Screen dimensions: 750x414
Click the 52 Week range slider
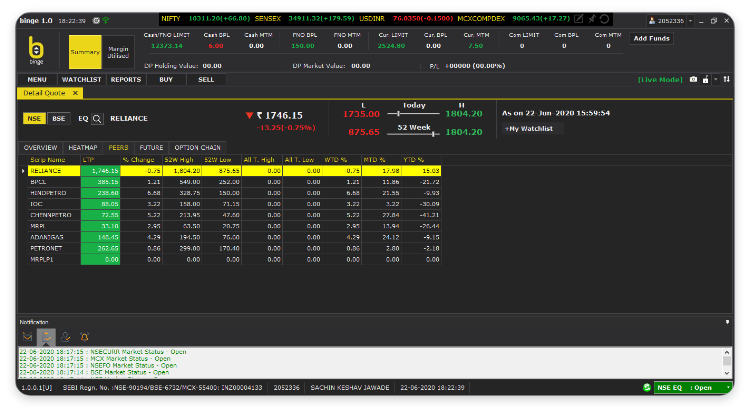413,134
